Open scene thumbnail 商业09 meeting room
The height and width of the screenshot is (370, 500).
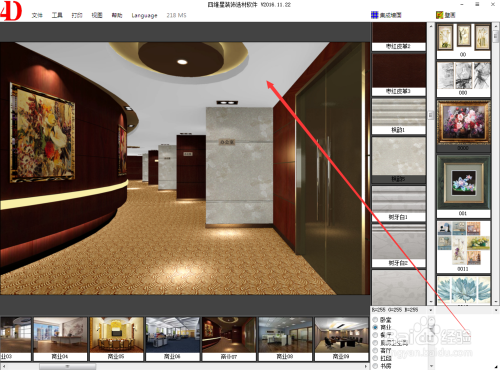pyautogui.click(x=341, y=339)
